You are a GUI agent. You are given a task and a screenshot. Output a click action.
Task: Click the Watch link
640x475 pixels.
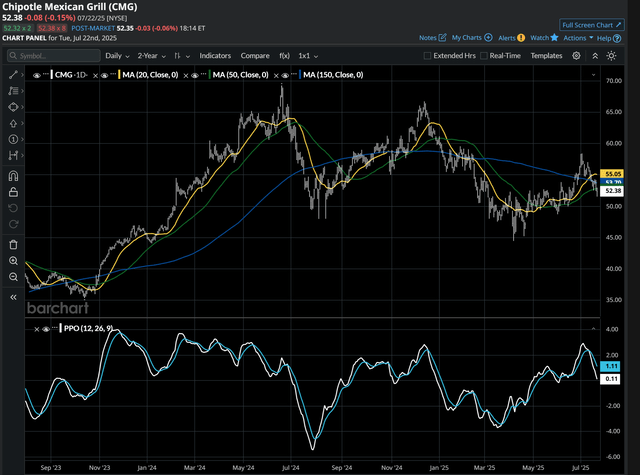540,38
